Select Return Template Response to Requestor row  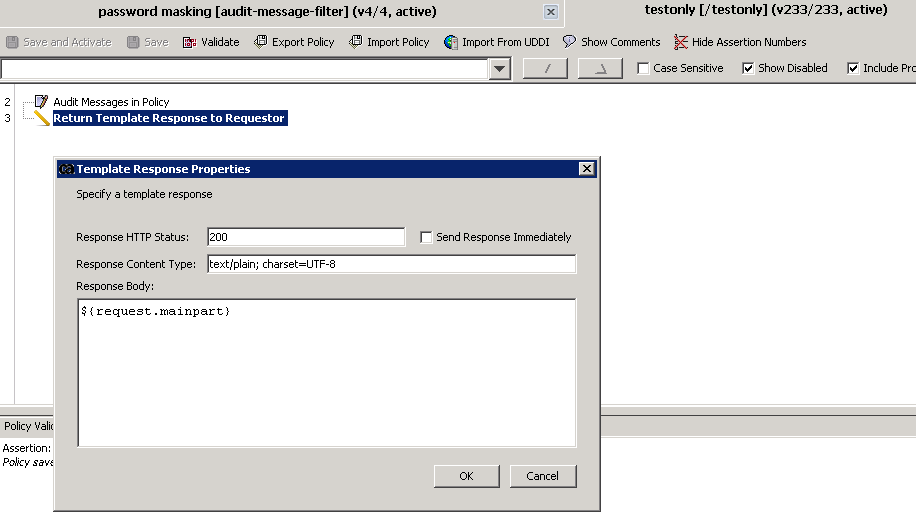(169, 118)
